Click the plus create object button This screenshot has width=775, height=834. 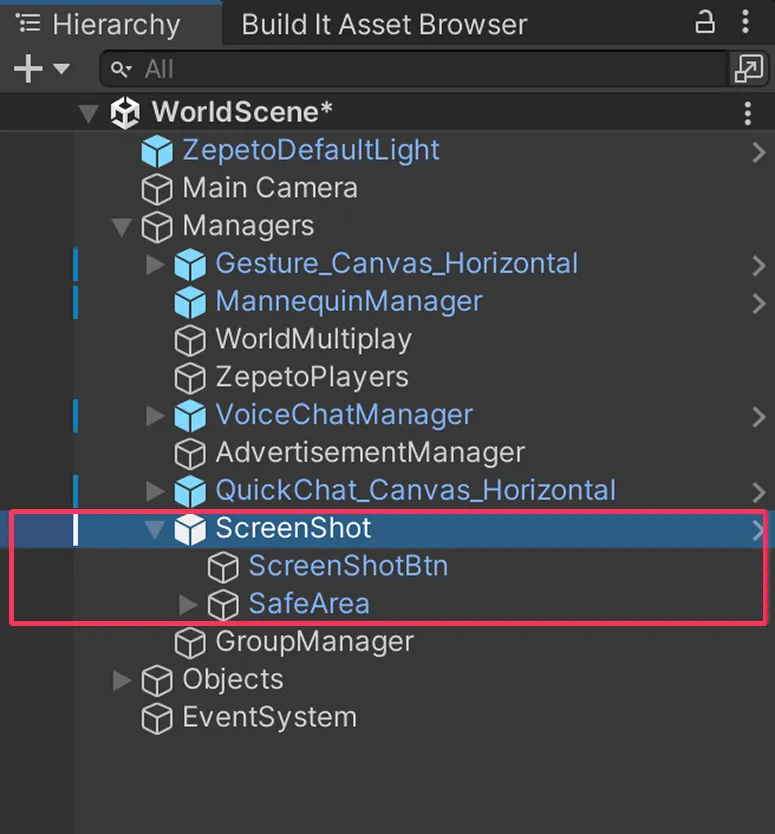28,69
